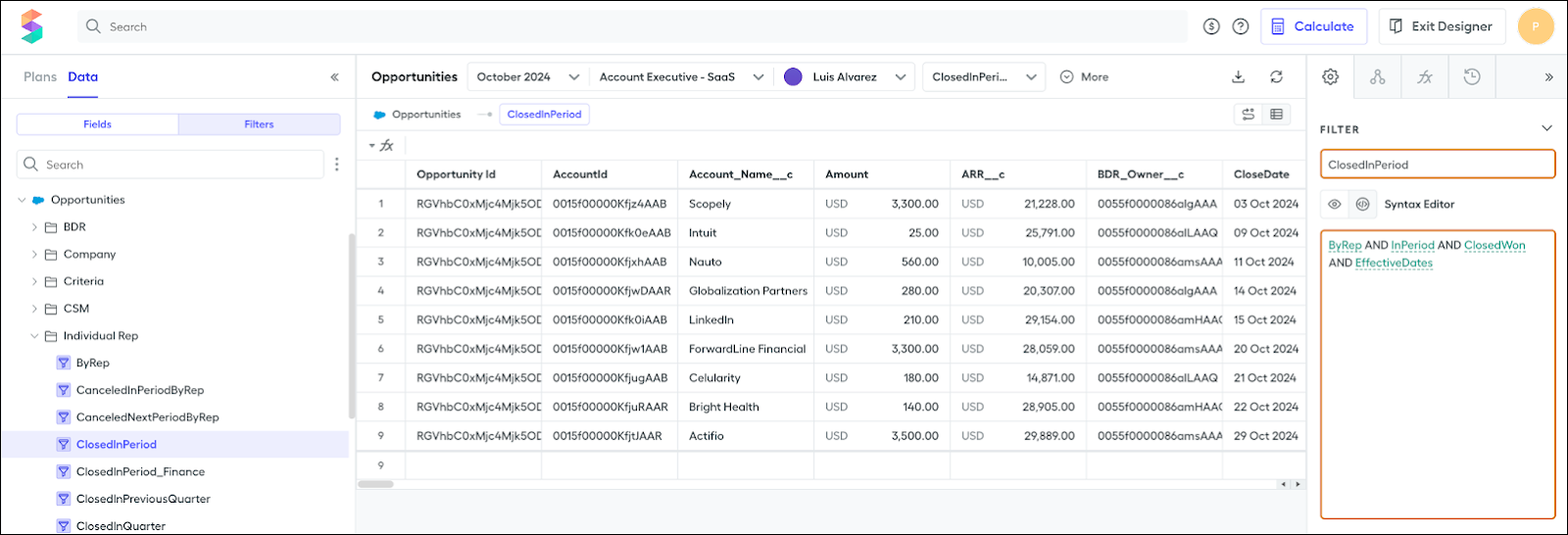Select the Globalization Partners cell
Image resolution: width=1568 pixels, height=535 pixels.
pos(746,291)
